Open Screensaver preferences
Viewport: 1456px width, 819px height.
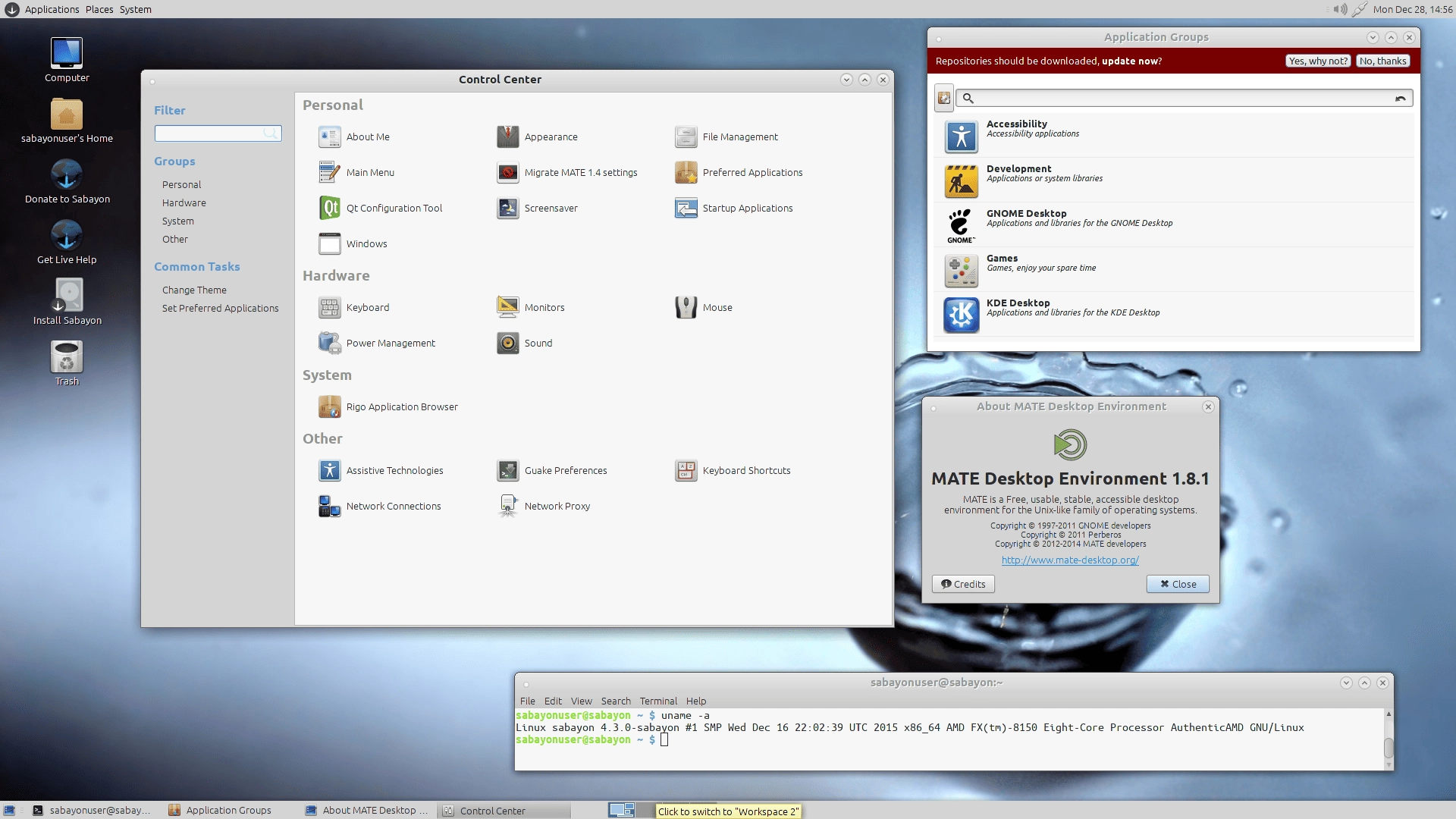coord(537,209)
